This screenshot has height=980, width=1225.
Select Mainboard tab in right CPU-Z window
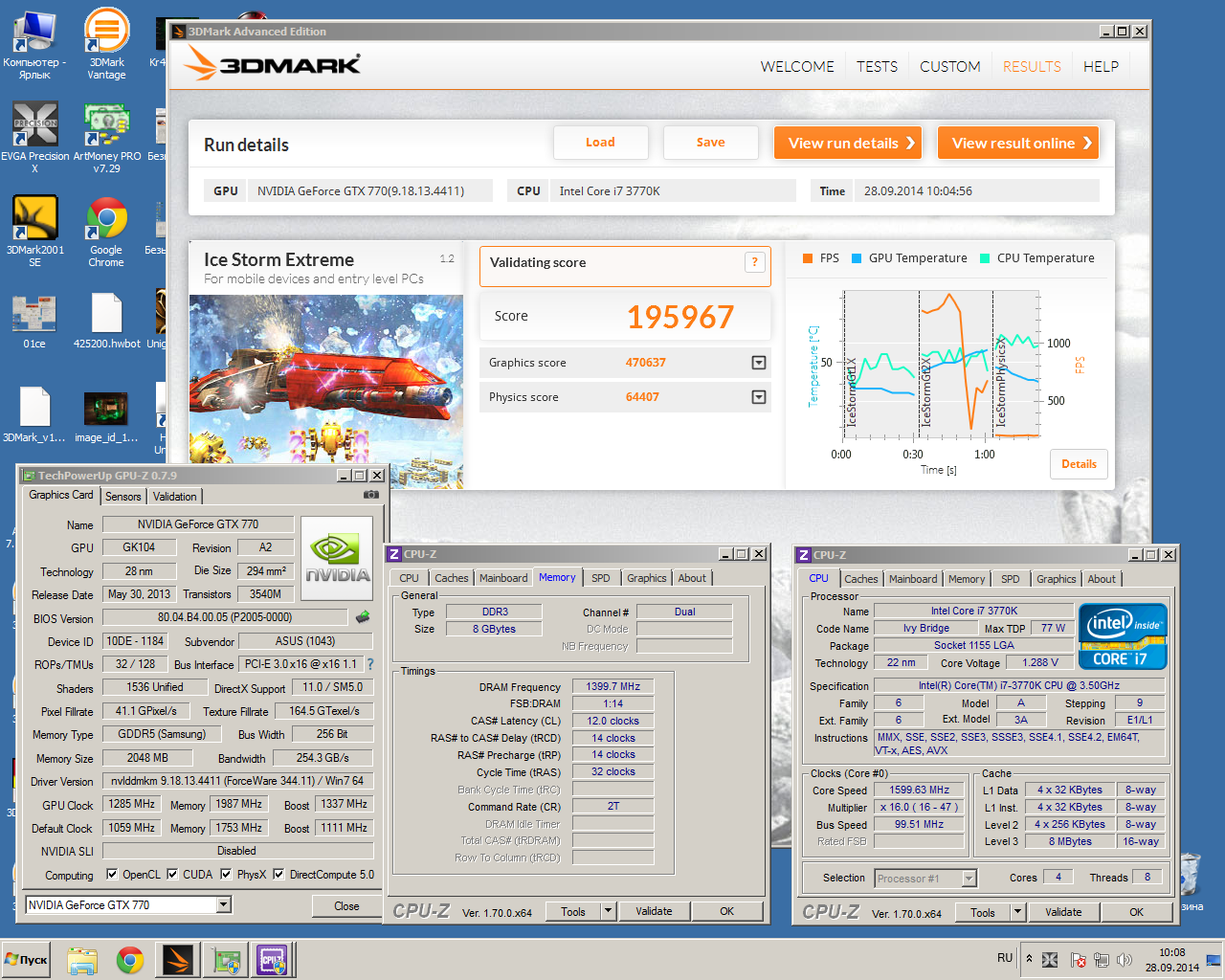[913, 579]
